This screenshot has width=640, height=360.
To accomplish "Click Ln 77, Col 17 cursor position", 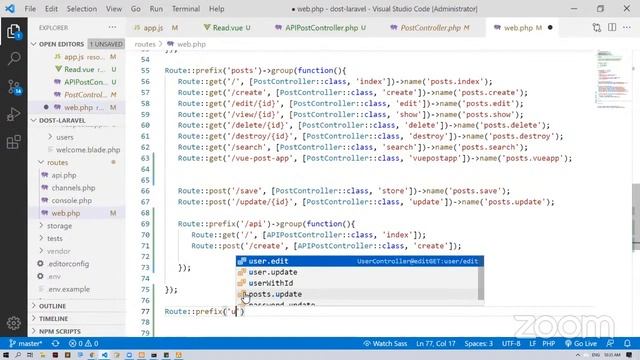I will 436,344.
